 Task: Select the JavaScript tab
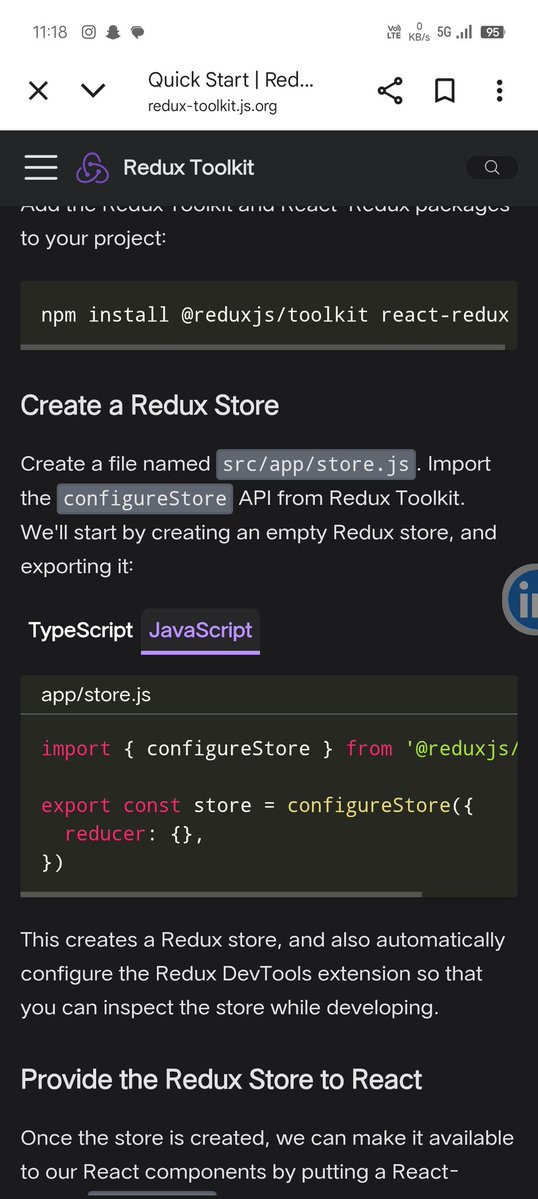tap(200, 631)
